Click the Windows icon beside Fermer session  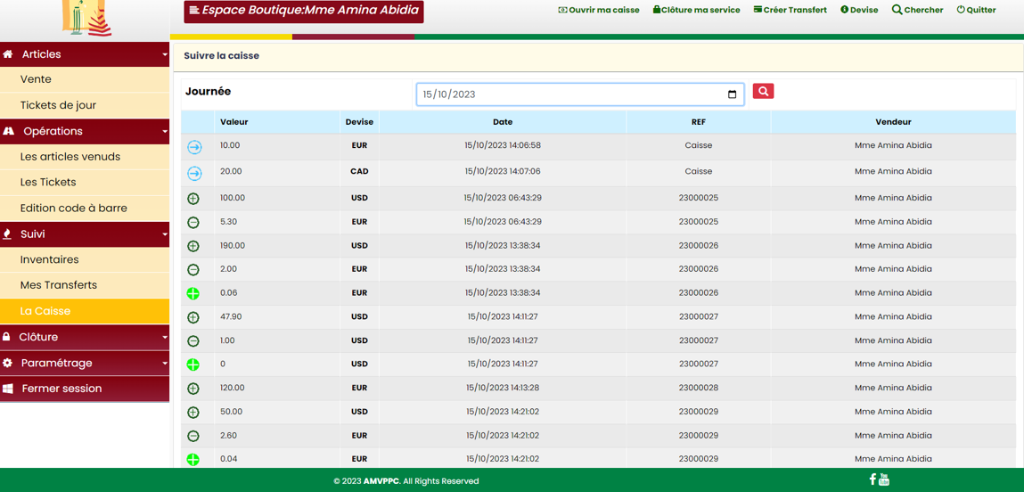(x=8, y=388)
